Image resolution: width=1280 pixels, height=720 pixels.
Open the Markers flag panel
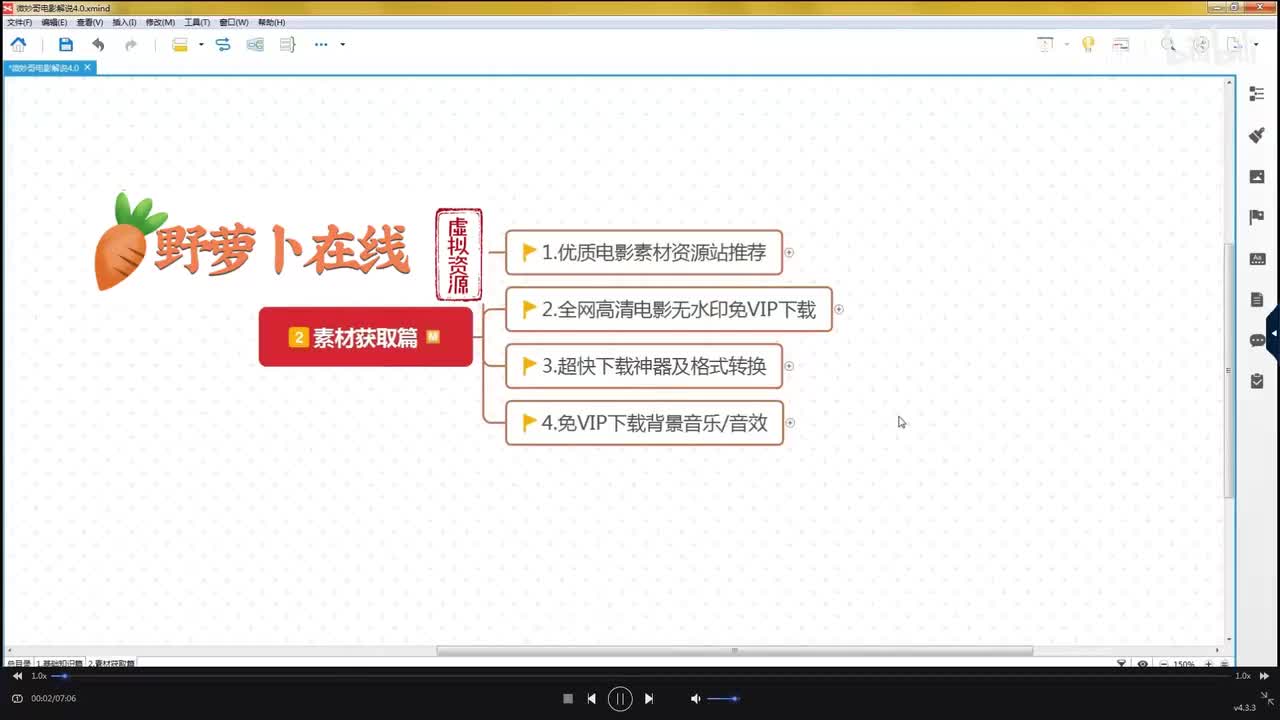pos(1257,217)
